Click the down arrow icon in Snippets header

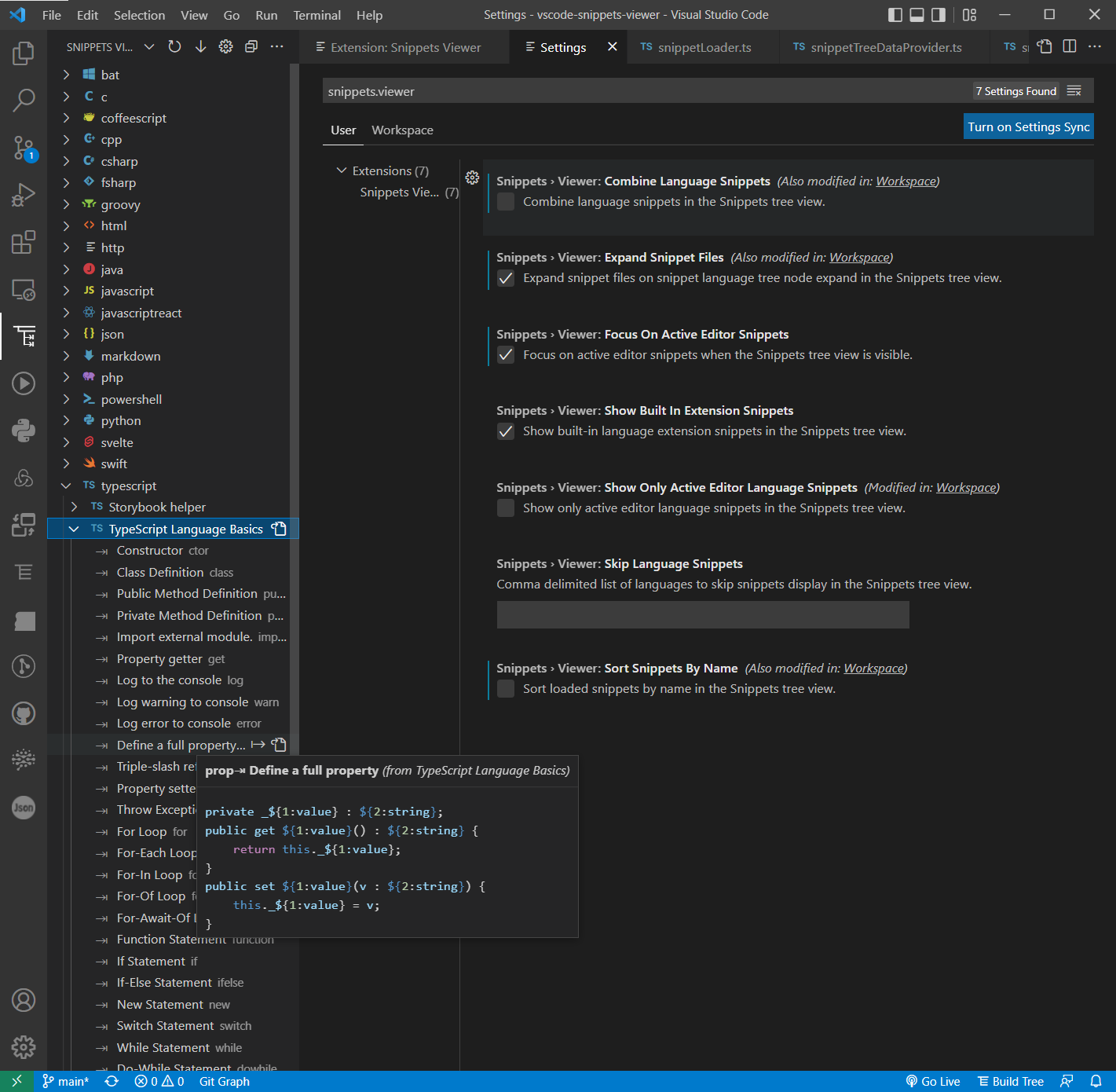click(x=200, y=47)
